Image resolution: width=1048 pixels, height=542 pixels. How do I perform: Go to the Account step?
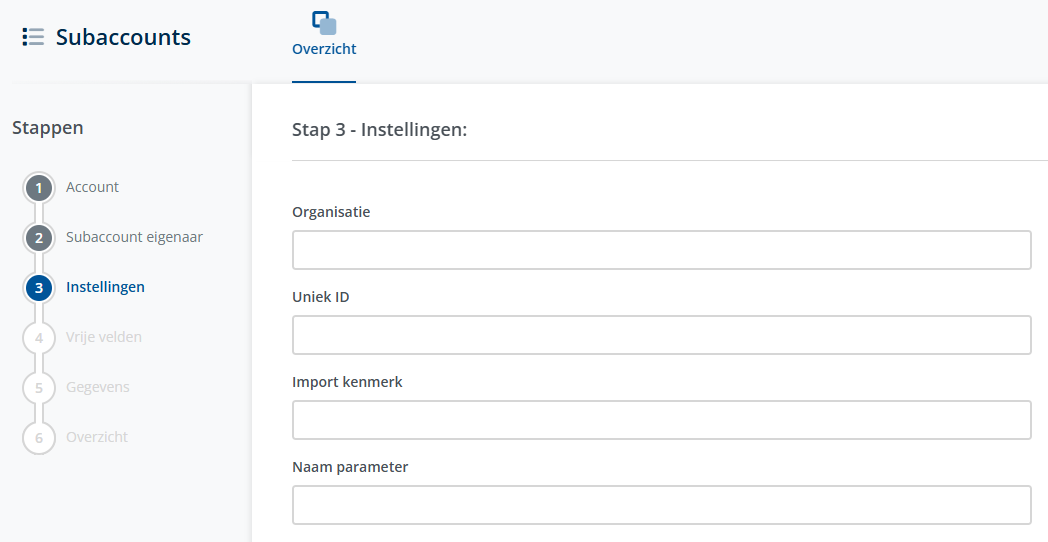click(92, 187)
